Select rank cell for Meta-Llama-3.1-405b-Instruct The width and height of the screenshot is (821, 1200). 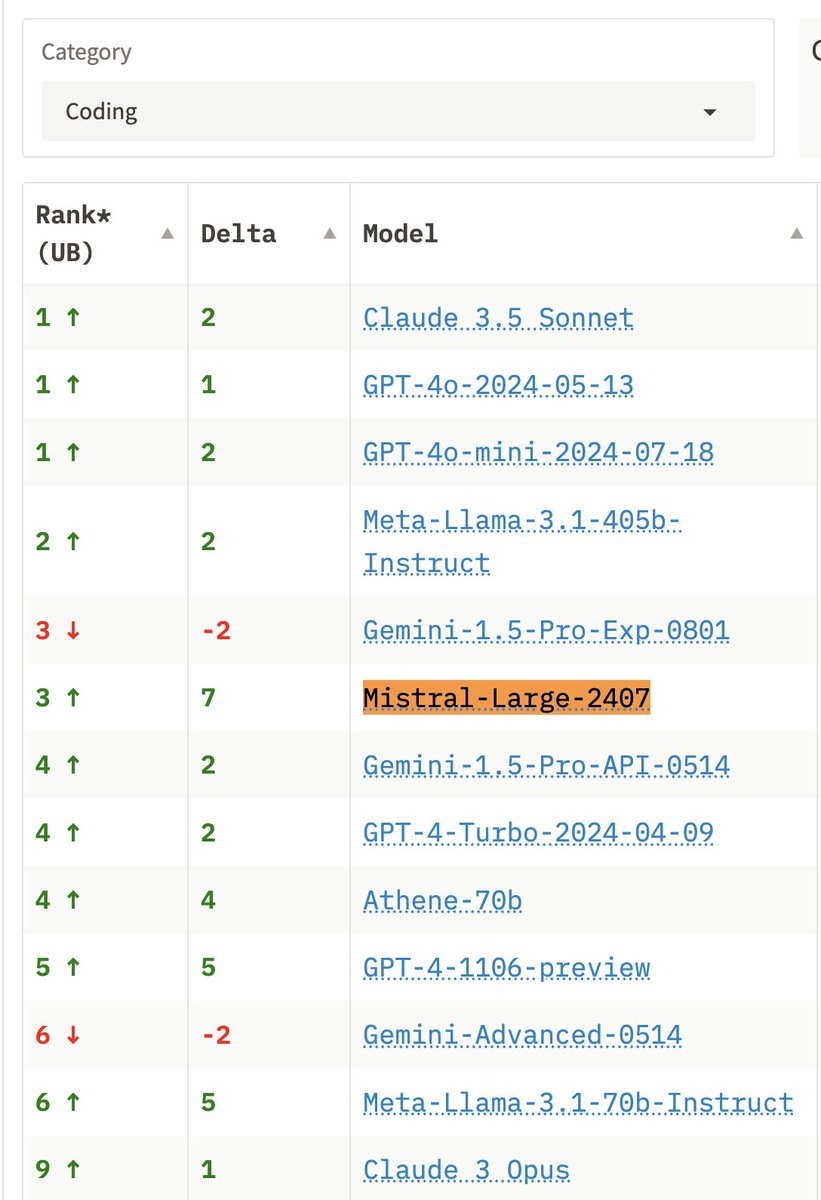105,542
